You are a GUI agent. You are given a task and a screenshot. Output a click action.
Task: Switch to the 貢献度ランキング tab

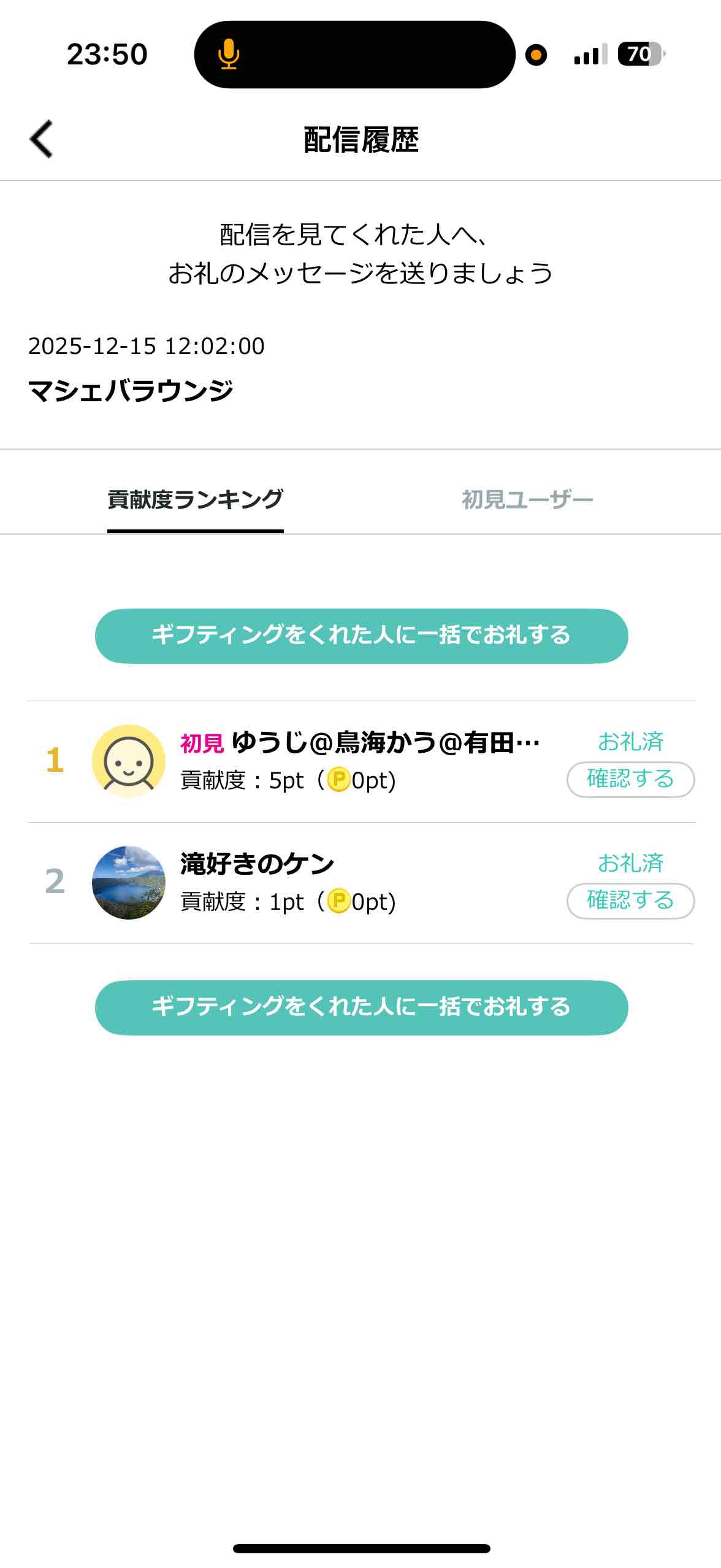[x=195, y=500]
